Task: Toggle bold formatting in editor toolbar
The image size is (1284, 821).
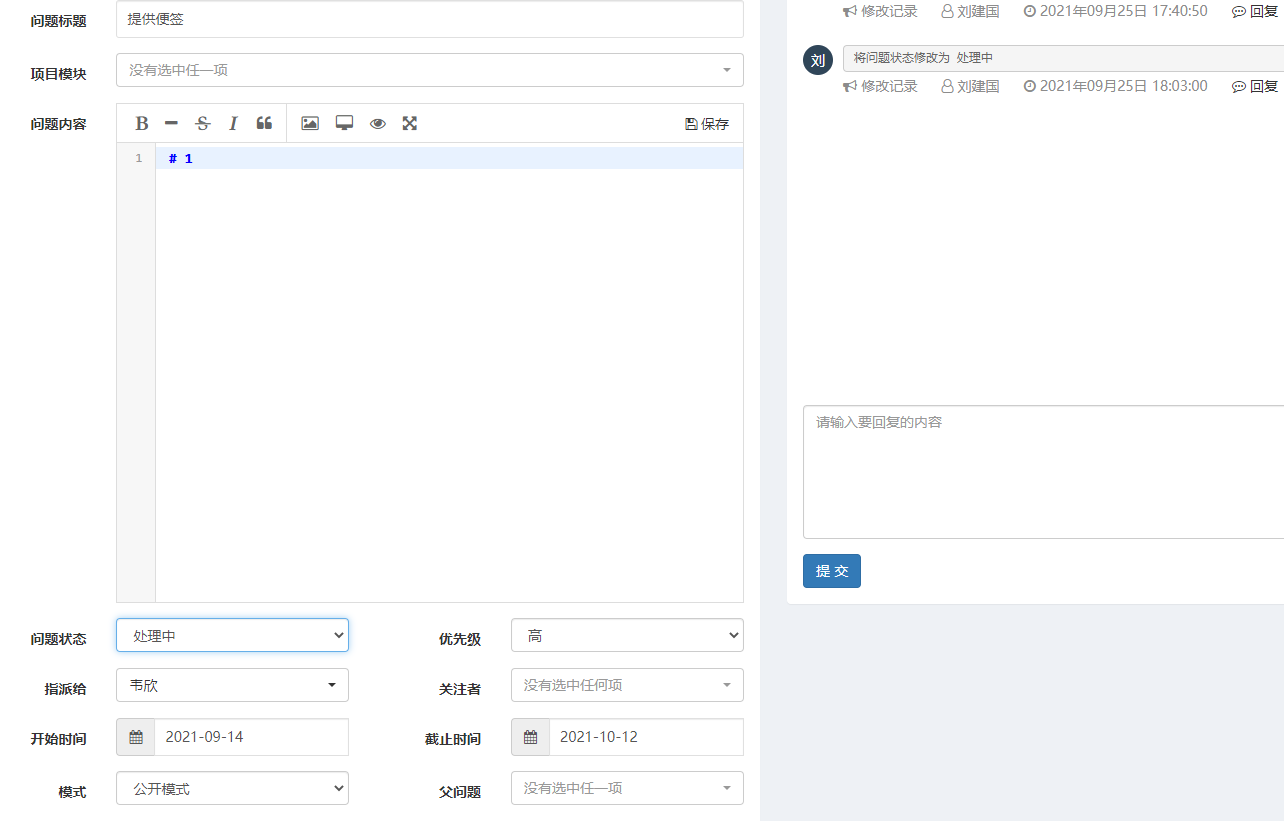Action: pos(142,123)
